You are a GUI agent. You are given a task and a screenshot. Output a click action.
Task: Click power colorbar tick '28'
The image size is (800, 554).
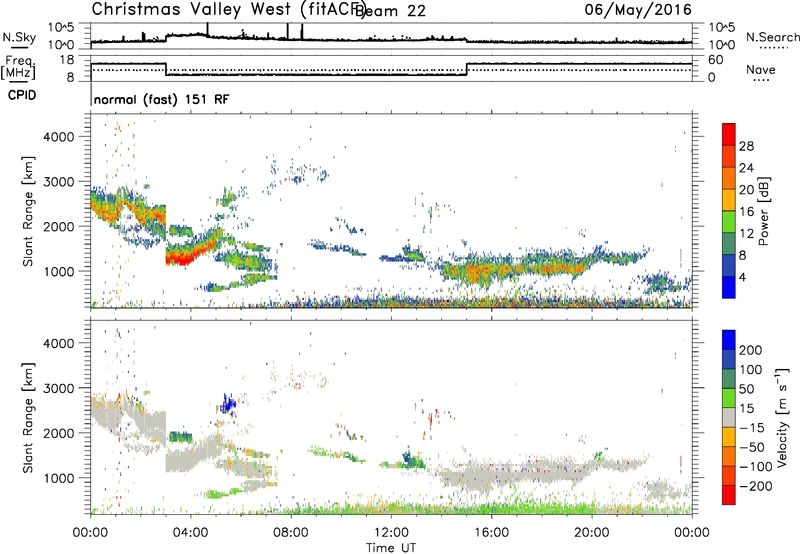click(746, 146)
